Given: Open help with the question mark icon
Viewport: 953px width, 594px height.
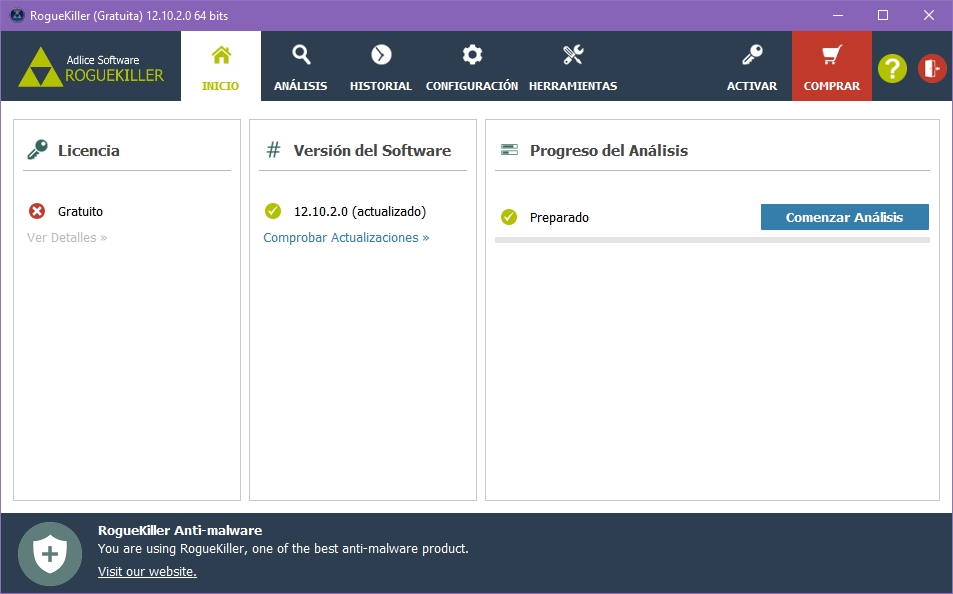Looking at the screenshot, I should pyautogui.click(x=892, y=68).
